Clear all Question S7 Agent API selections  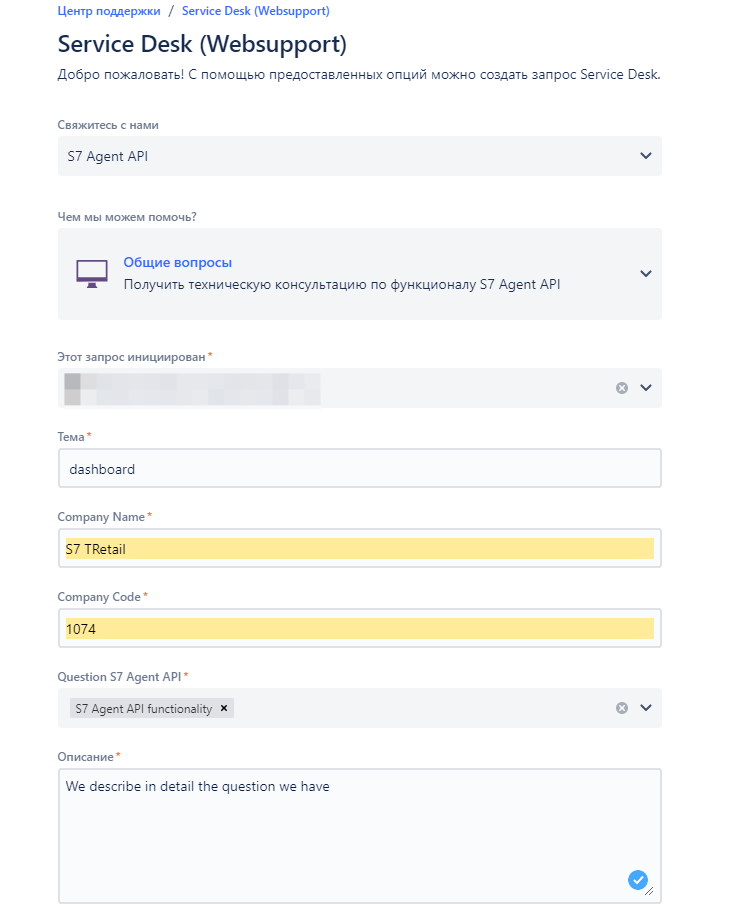(x=622, y=708)
